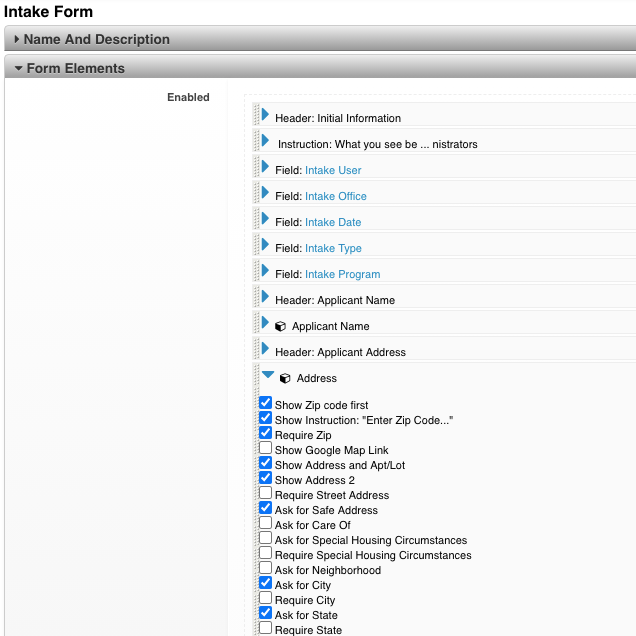
Task: Expand the Name And Description section
Action: tap(18, 40)
